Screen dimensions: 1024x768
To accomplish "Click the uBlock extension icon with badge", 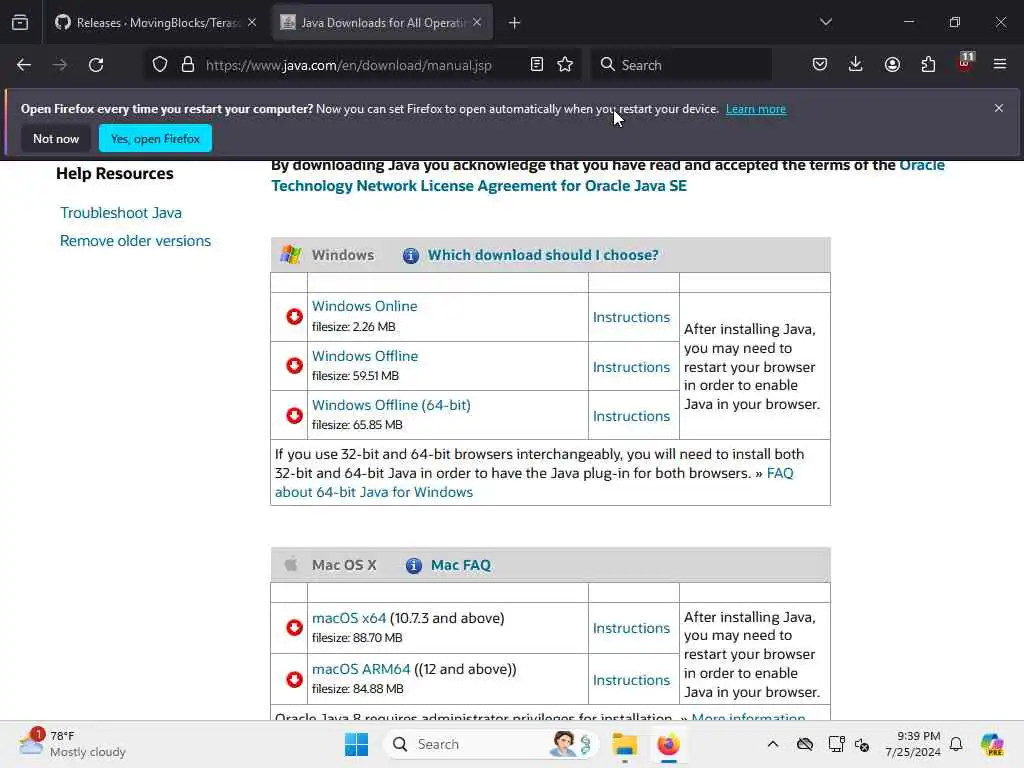I will tap(965, 63).
